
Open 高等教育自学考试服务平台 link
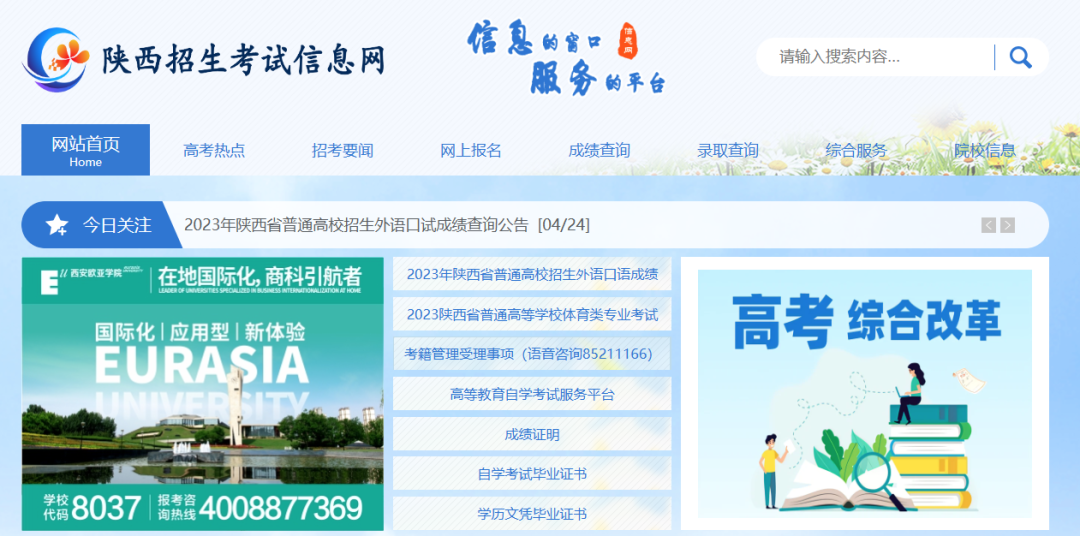(532, 394)
